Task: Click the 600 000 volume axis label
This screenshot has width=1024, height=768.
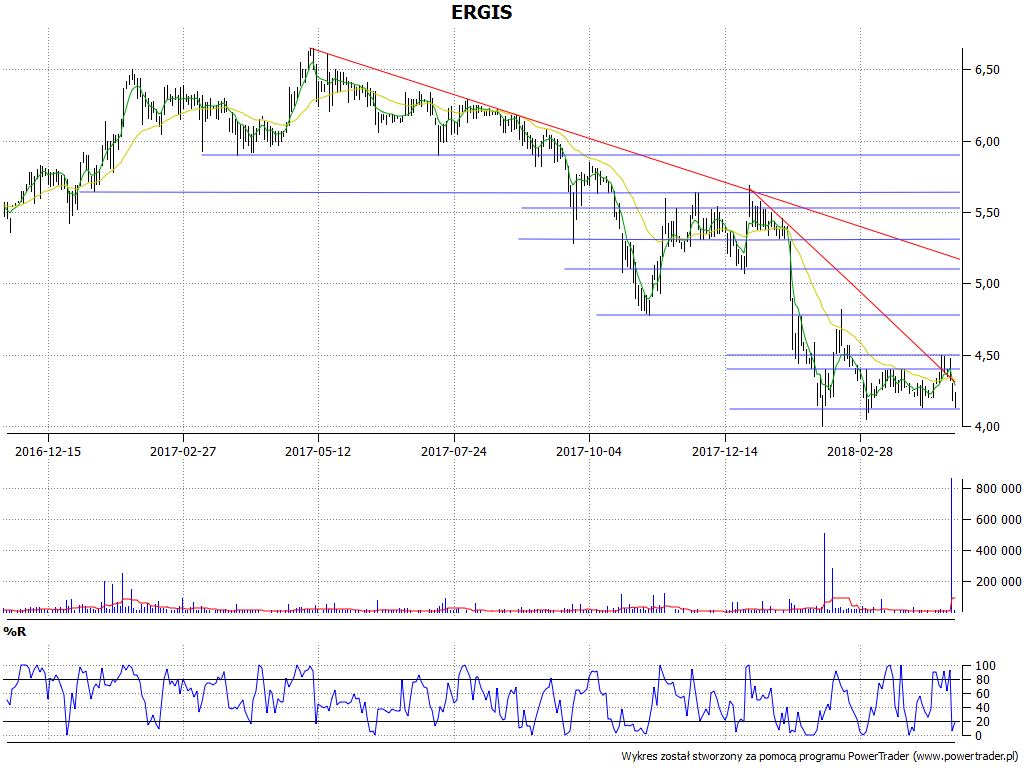Action: (x=998, y=520)
